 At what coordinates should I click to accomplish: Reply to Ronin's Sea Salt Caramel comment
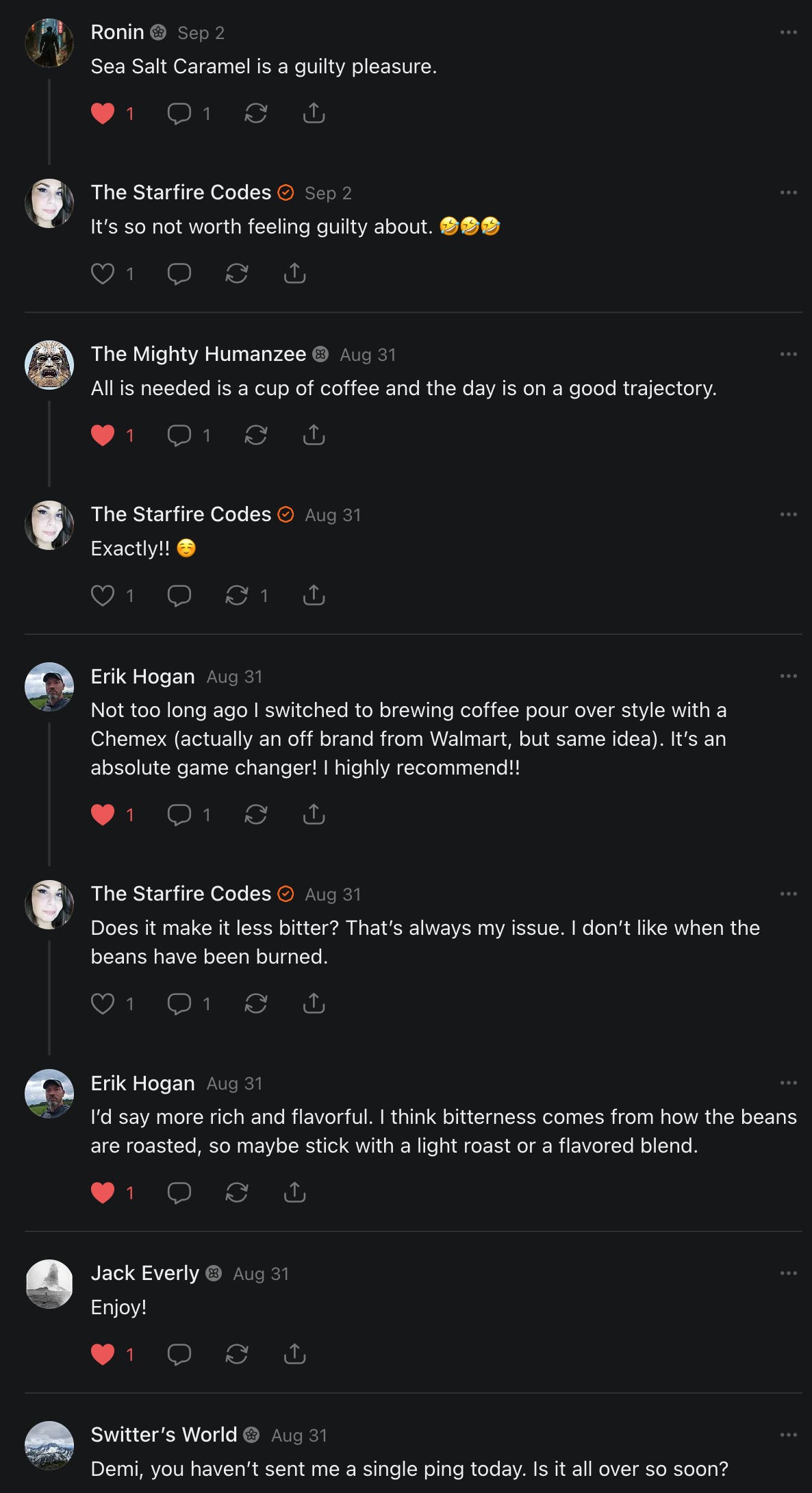179,113
